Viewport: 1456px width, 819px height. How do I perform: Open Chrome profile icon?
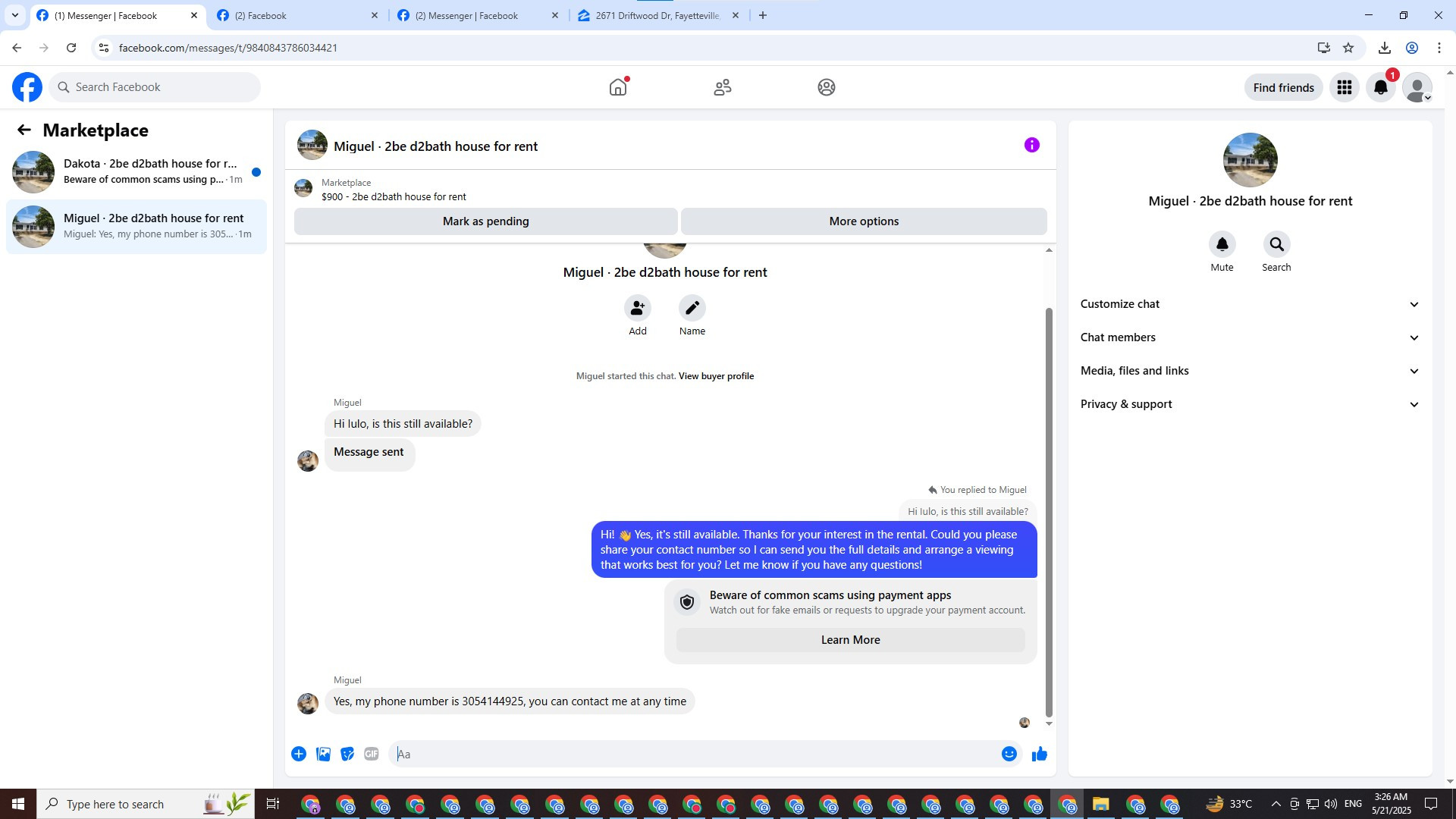coord(1412,48)
